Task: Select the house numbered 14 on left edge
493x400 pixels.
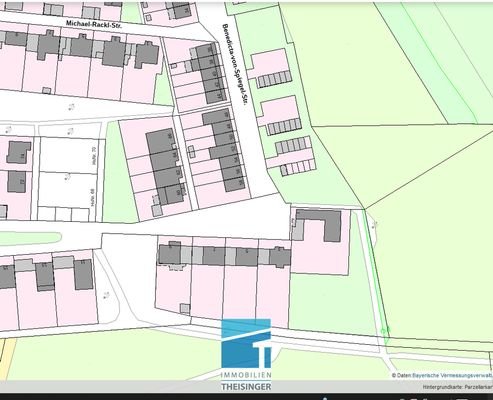Action: pos(18,152)
